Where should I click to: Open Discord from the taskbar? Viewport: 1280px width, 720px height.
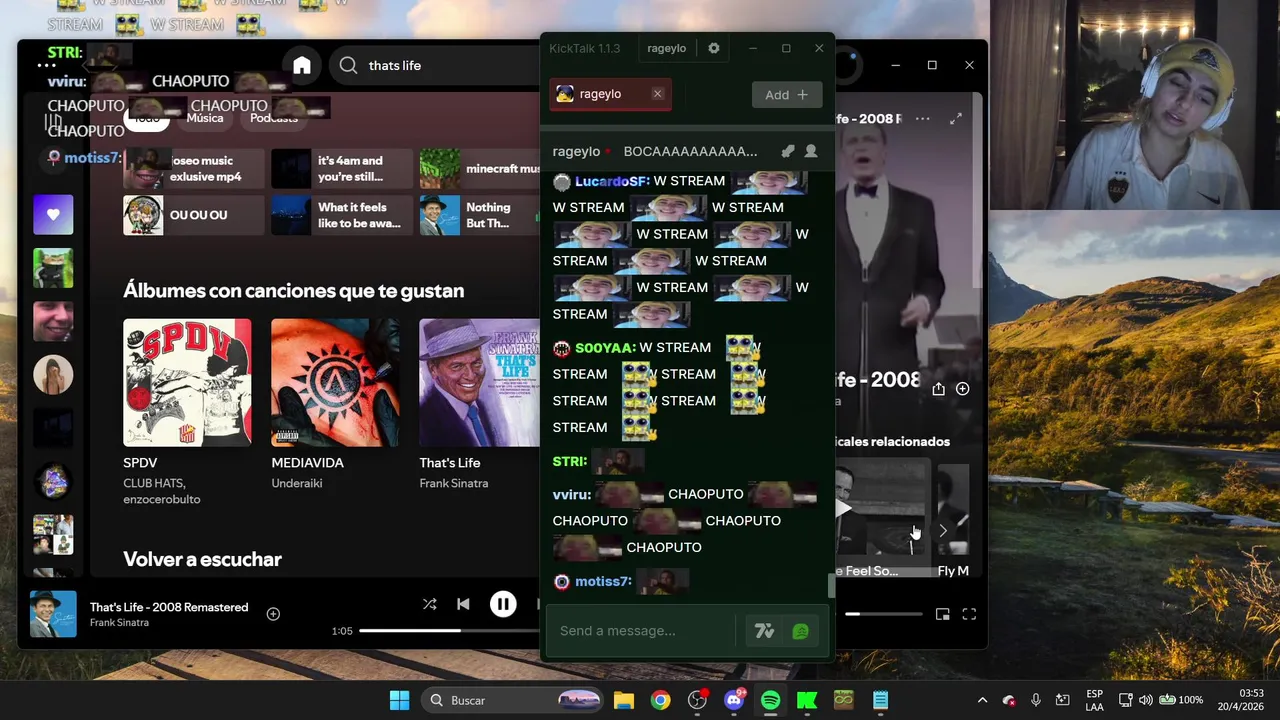click(x=734, y=700)
